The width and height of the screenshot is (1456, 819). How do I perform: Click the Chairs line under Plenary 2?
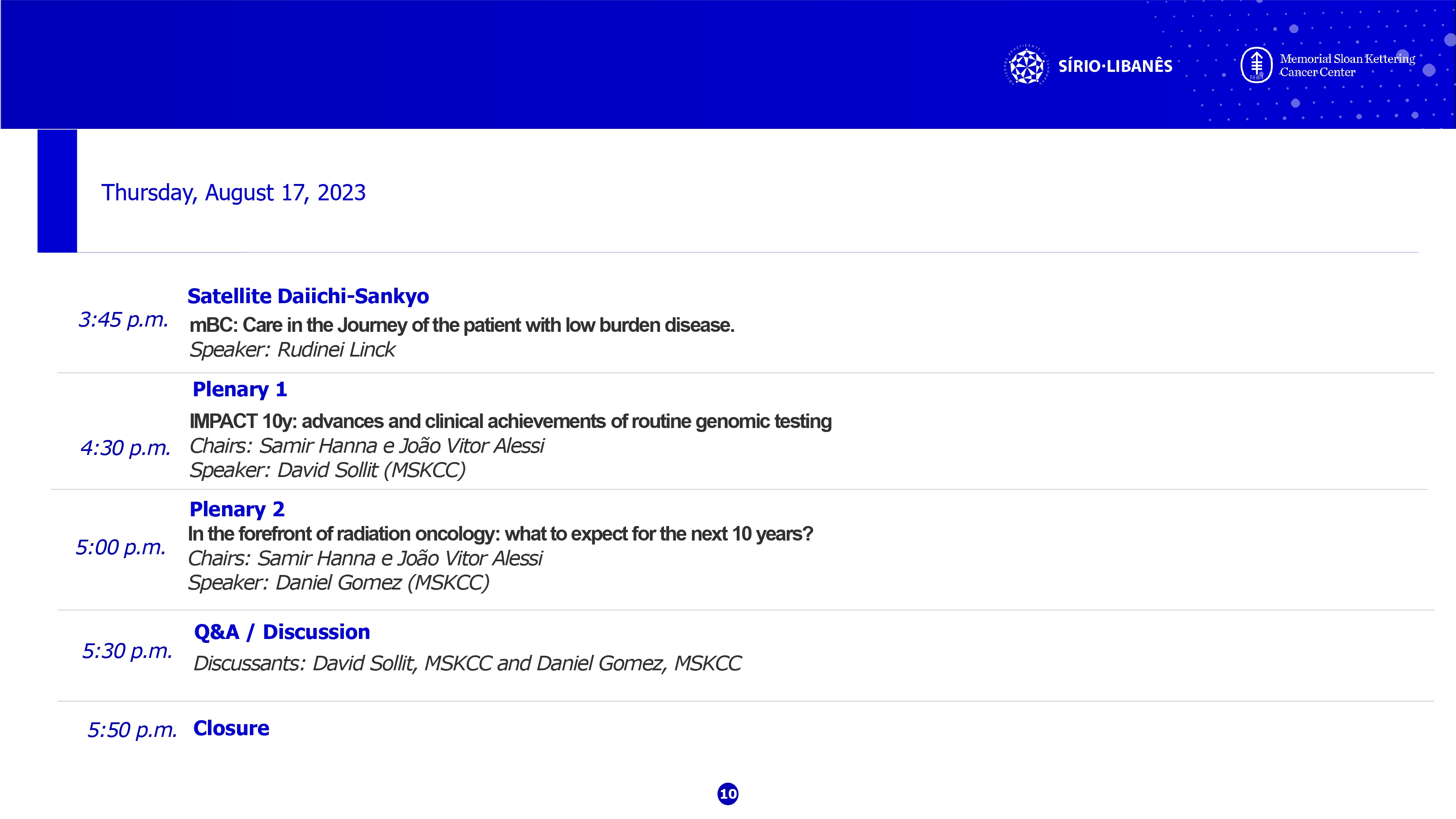click(365, 558)
